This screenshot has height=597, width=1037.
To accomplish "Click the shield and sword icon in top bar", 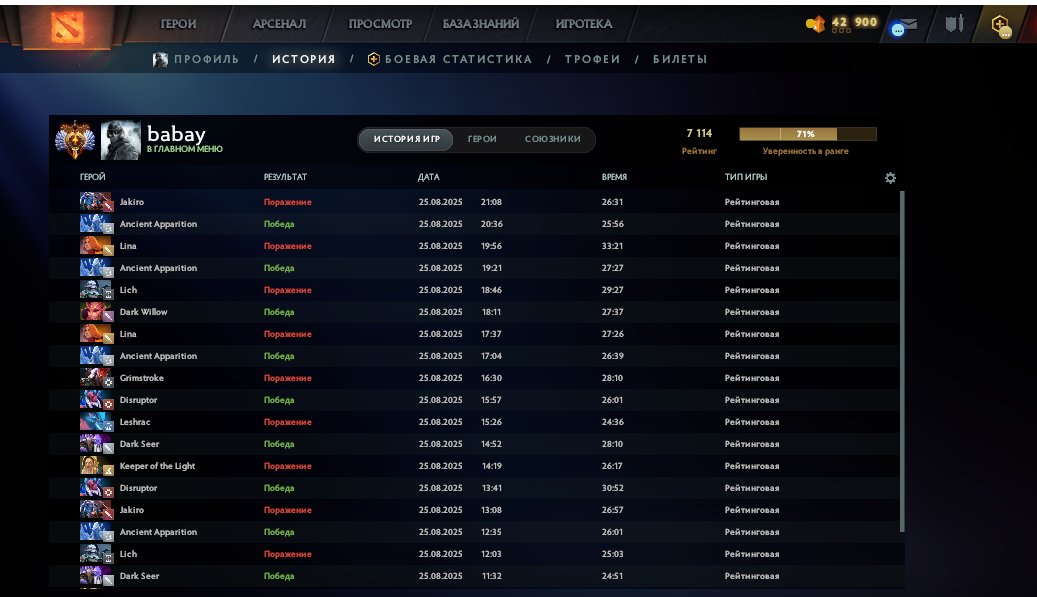I will click(x=954, y=24).
